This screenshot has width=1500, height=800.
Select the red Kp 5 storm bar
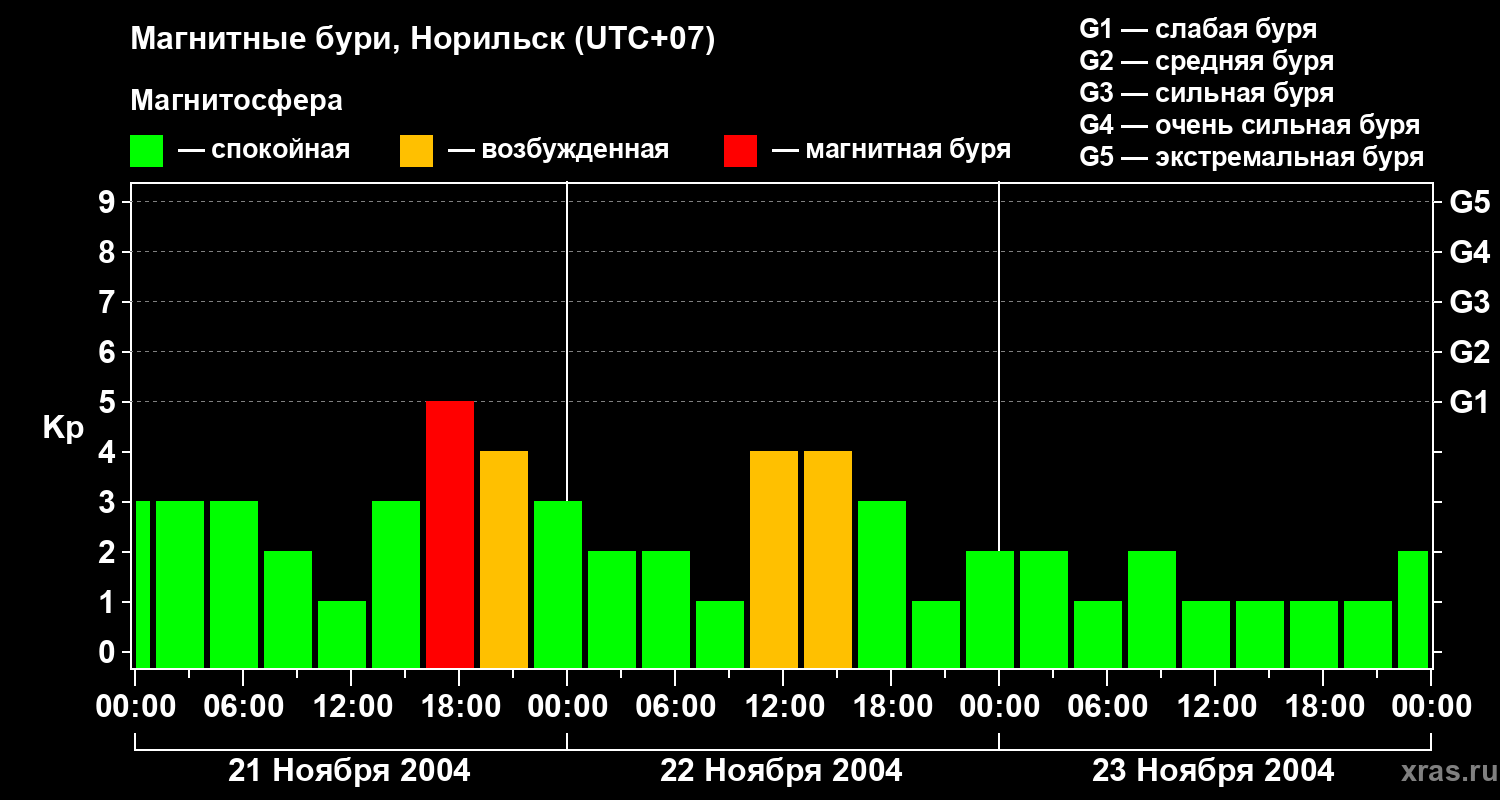[x=450, y=535]
